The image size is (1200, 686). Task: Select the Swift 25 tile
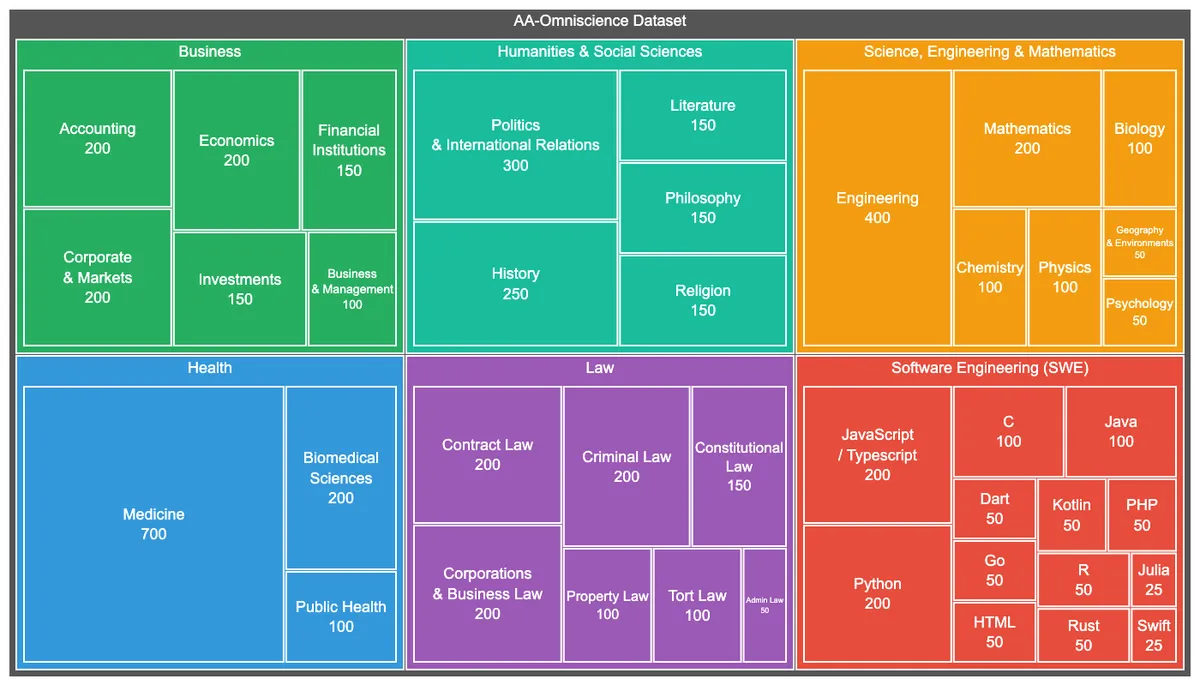(x=1153, y=635)
